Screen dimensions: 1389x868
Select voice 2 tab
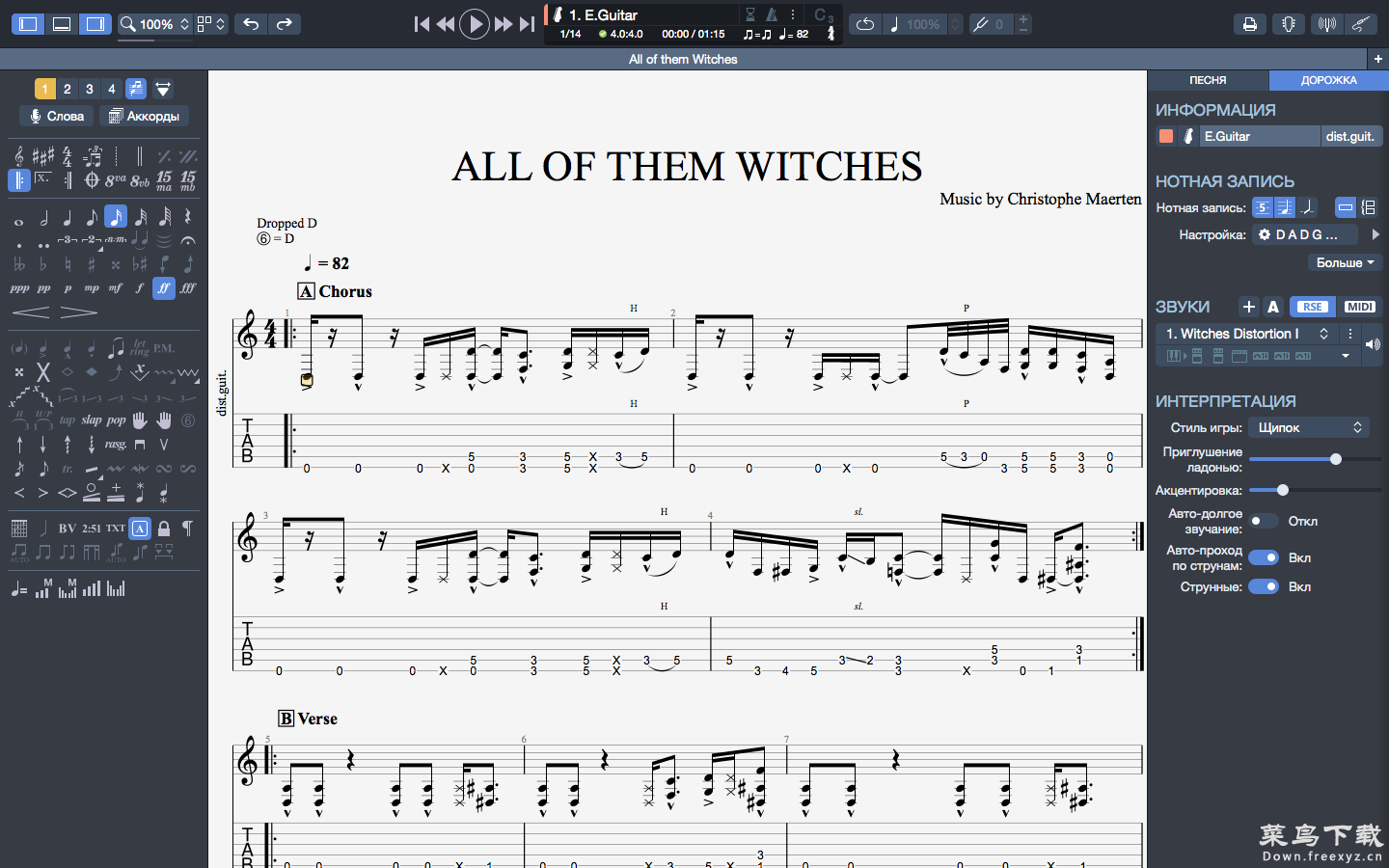pos(68,89)
